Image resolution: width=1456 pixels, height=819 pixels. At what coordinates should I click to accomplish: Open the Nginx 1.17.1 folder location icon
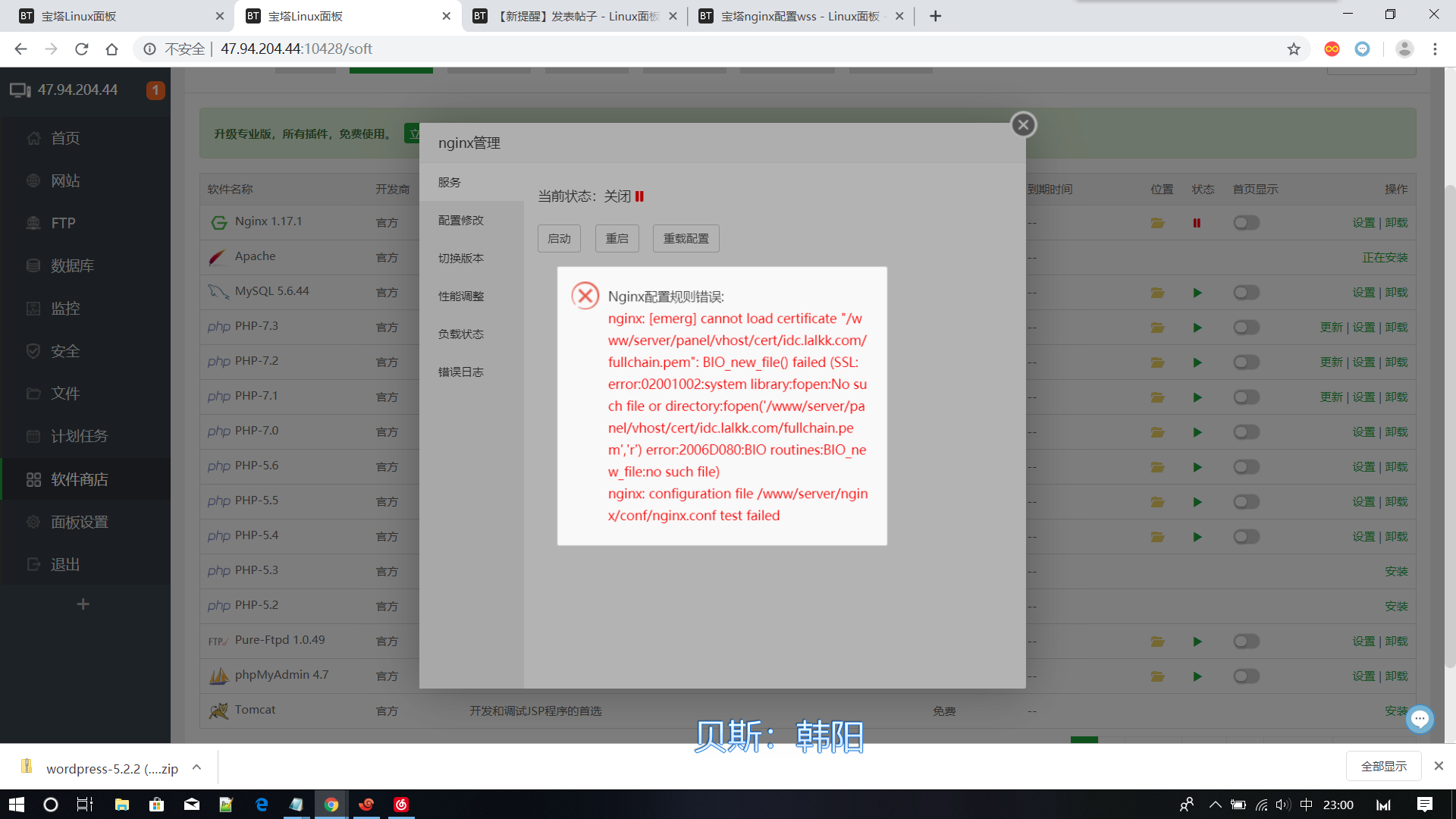[1157, 223]
